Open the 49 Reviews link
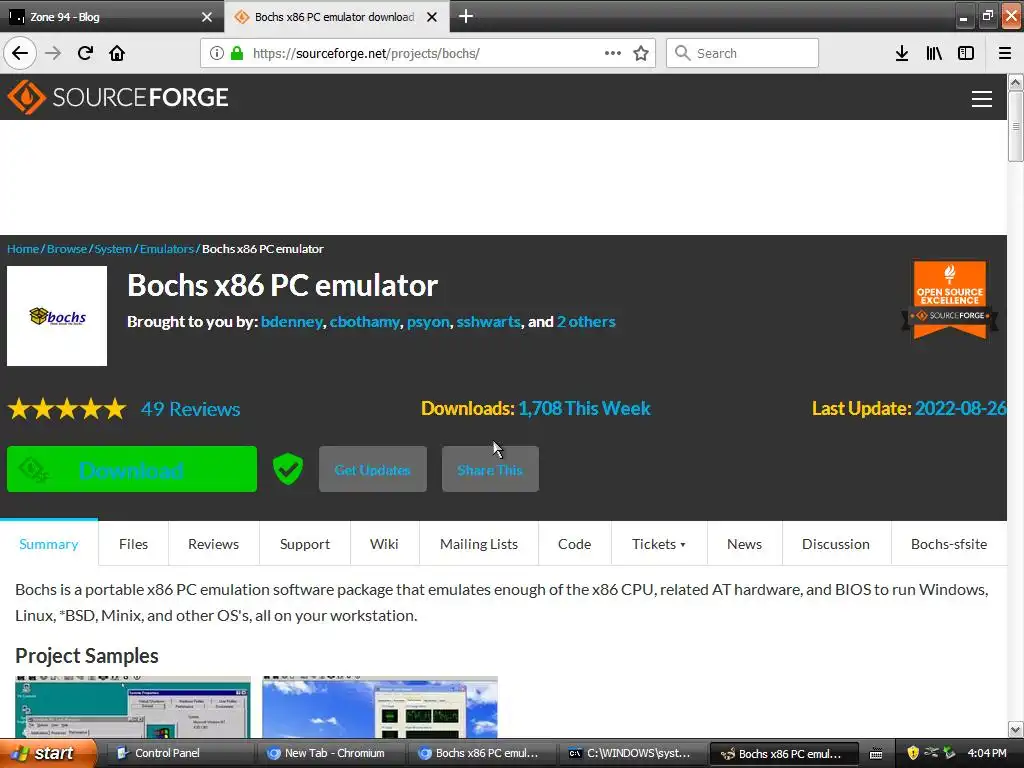Image resolution: width=1024 pixels, height=768 pixels. 191,409
